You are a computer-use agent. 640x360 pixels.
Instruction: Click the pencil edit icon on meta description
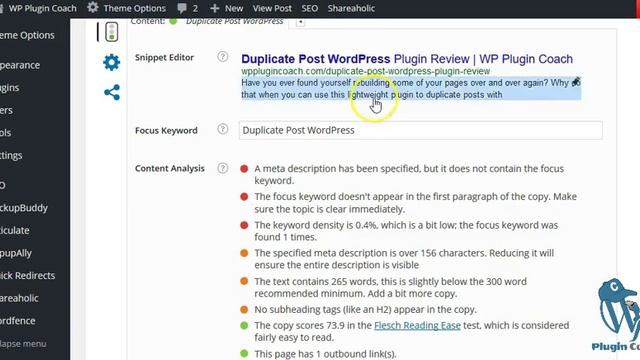(576, 82)
